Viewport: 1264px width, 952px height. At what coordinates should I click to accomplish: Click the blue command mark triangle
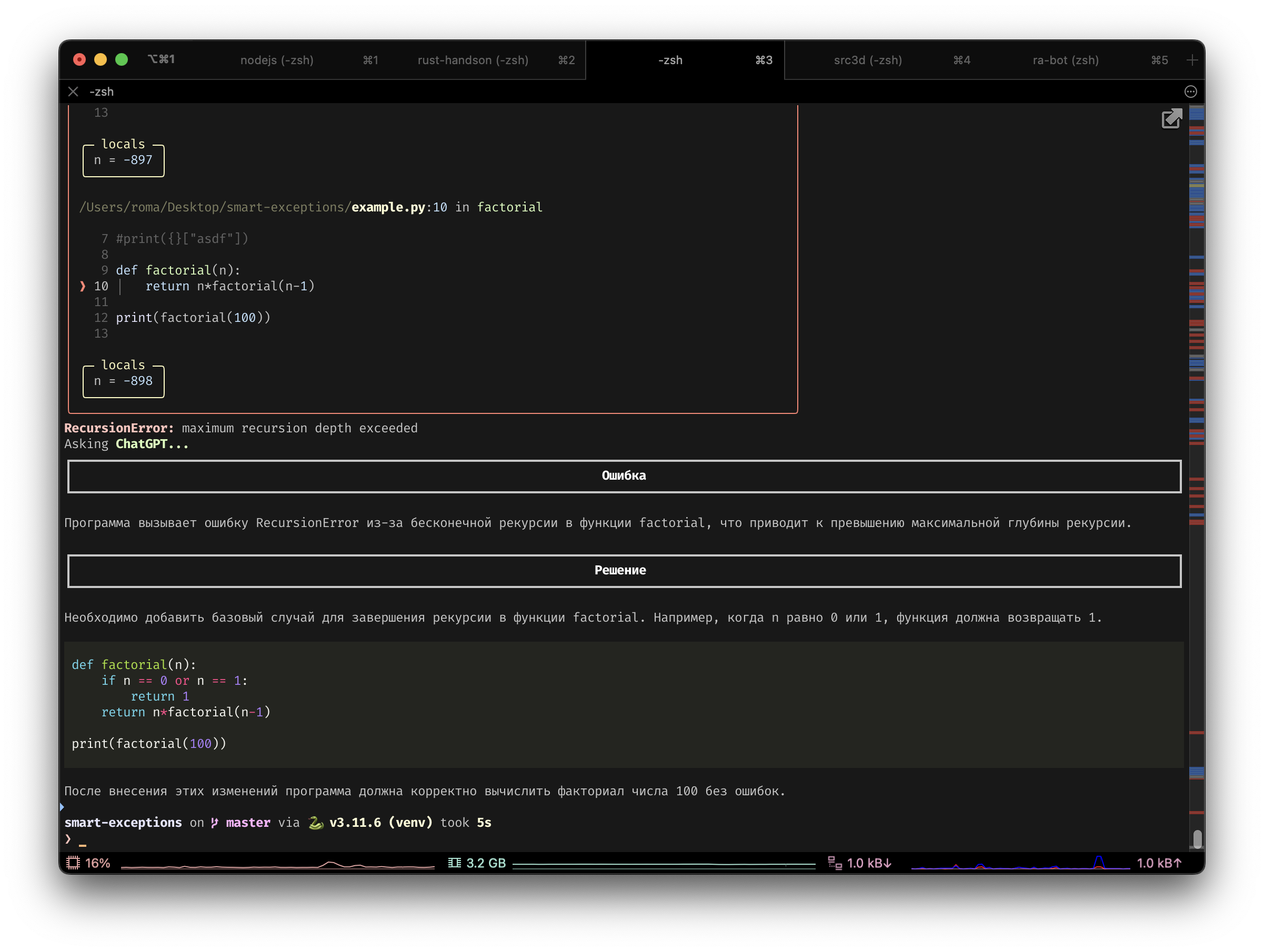62,807
